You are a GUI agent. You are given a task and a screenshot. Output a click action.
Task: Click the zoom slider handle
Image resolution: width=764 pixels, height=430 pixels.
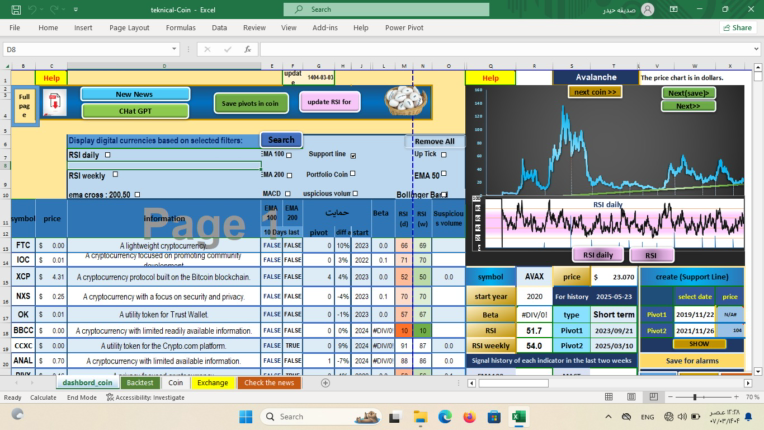695,397
